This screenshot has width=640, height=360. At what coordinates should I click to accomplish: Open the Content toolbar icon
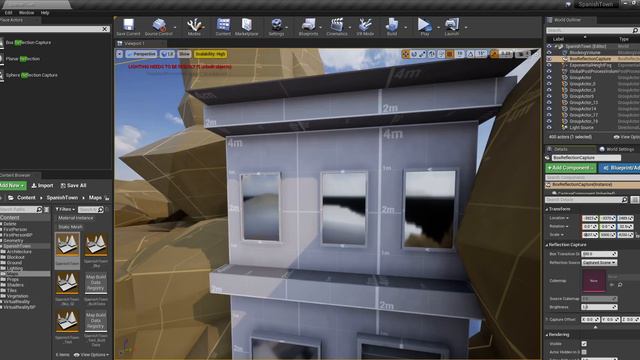(x=223, y=25)
